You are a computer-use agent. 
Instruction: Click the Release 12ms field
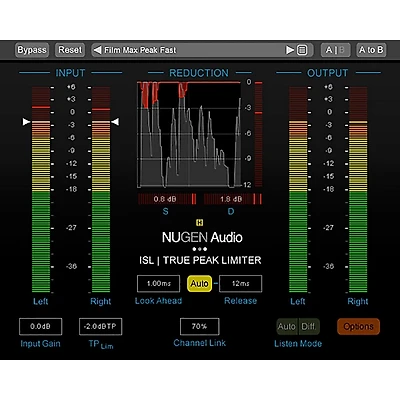(240, 284)
